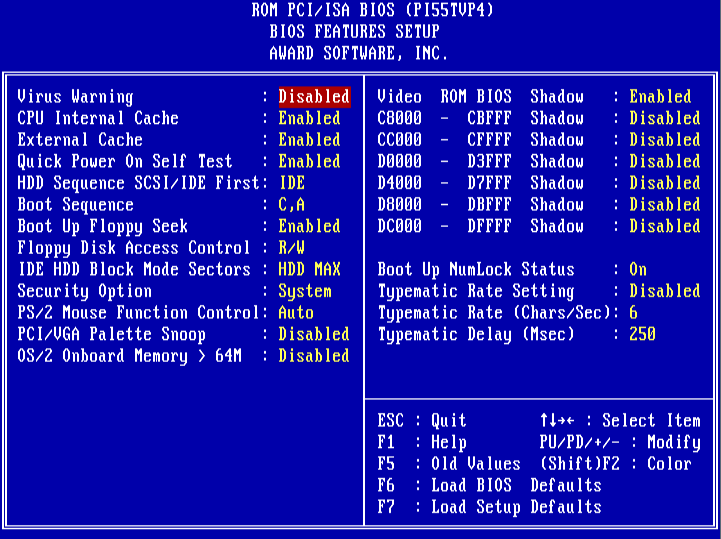
Task: Click the PCI/VGA Palette Snoop label
Action: click(111, 335)
